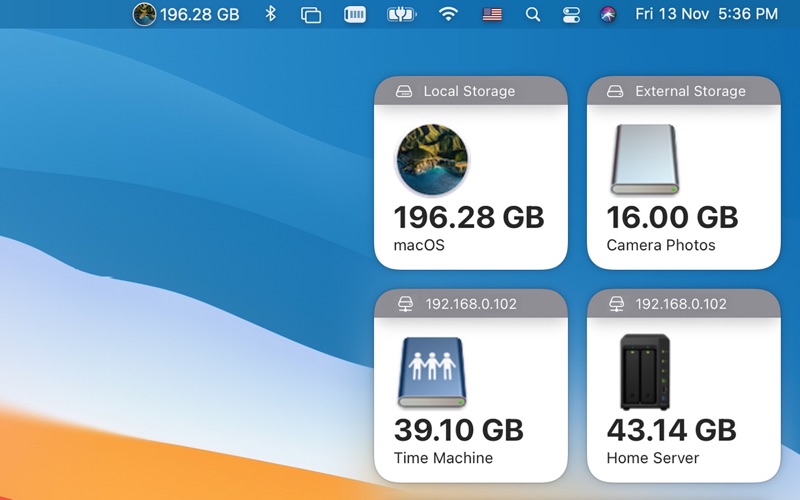
Task: Click the 16.00 GB value
Action: (672, 217)
